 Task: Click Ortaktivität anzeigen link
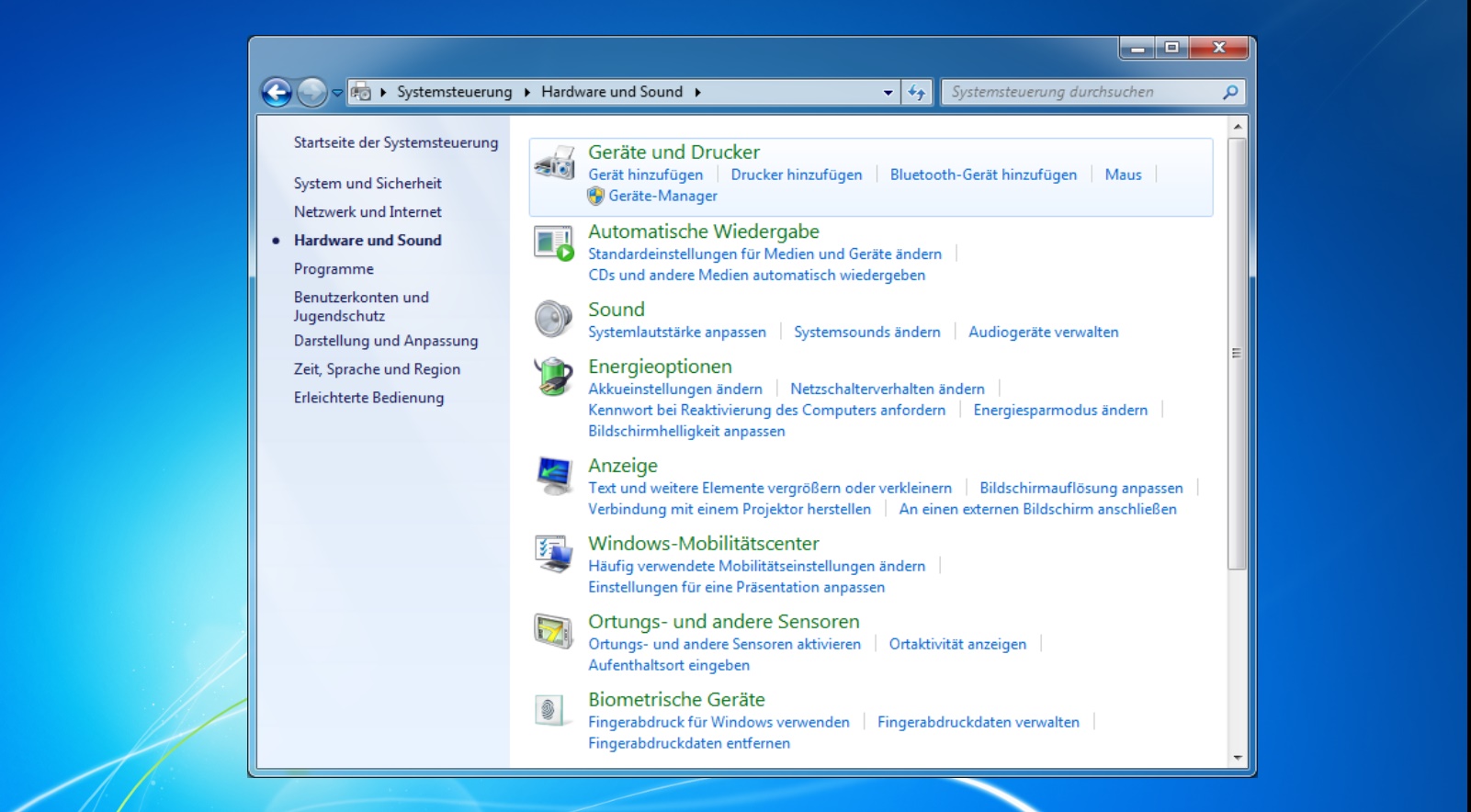[x=957, y=644]
